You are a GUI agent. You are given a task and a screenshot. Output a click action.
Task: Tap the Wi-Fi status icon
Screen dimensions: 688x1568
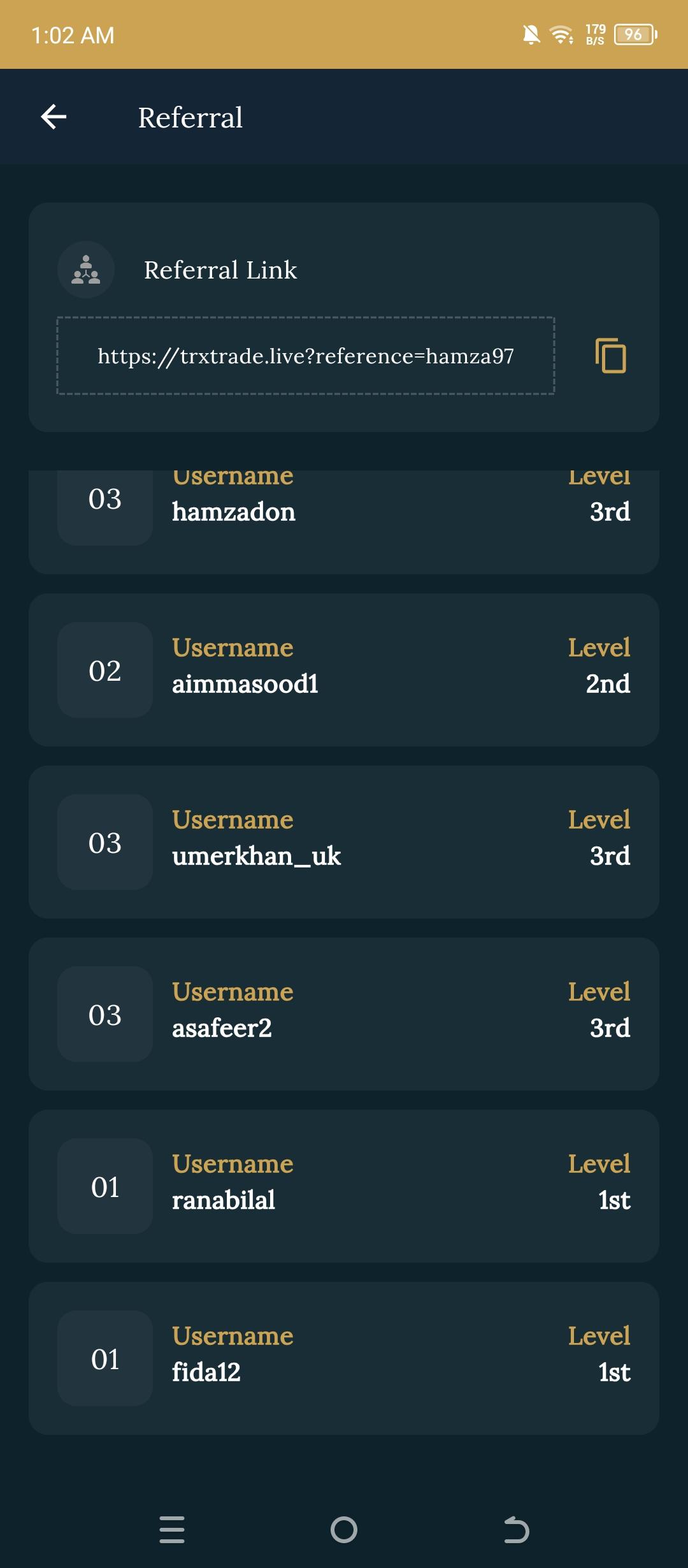click(561, 35)
